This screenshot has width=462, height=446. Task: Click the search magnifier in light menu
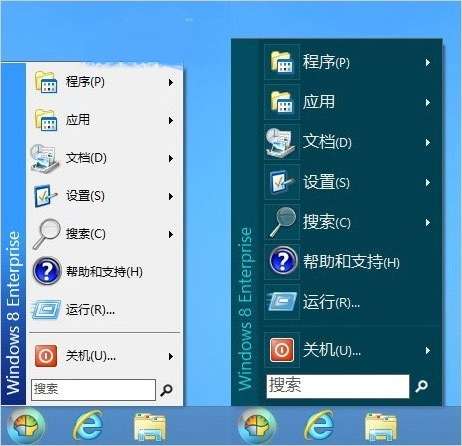click(x=166, y=390)
